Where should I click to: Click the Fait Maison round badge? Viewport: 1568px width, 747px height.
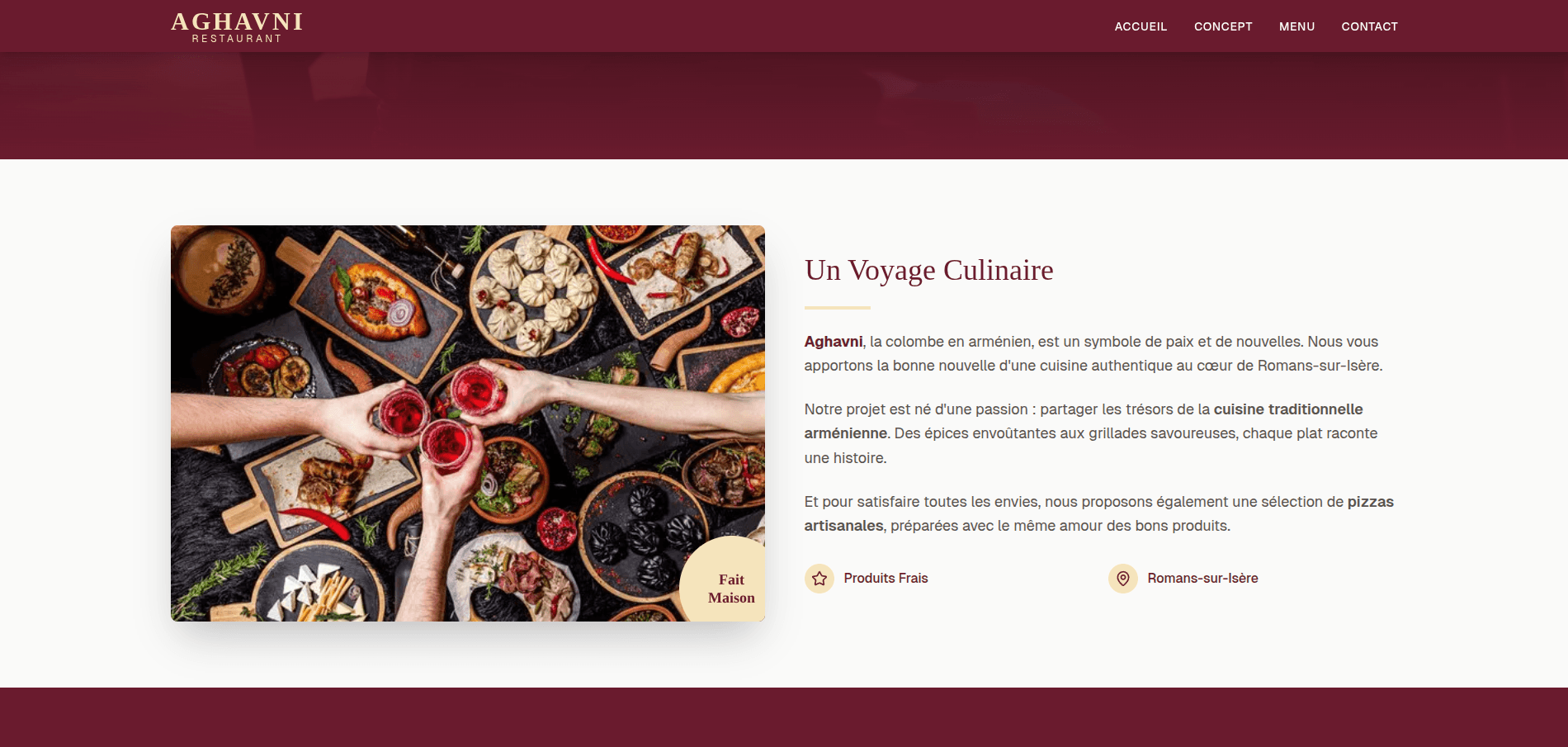point(723,579)
